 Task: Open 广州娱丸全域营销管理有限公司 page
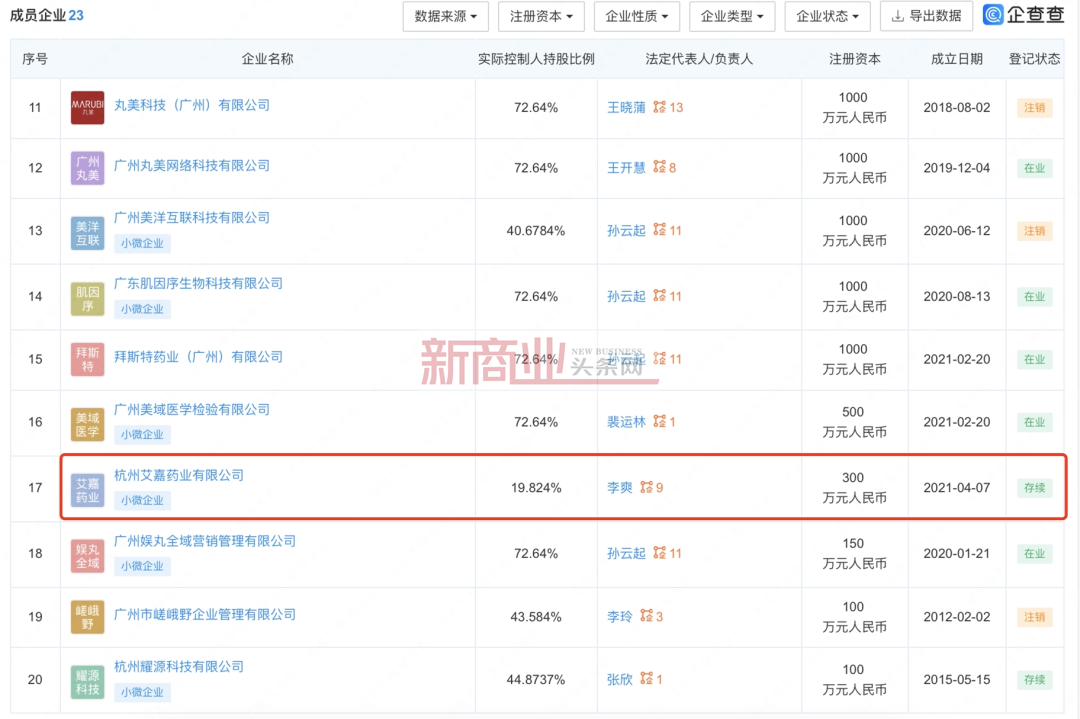pos(205,541)
